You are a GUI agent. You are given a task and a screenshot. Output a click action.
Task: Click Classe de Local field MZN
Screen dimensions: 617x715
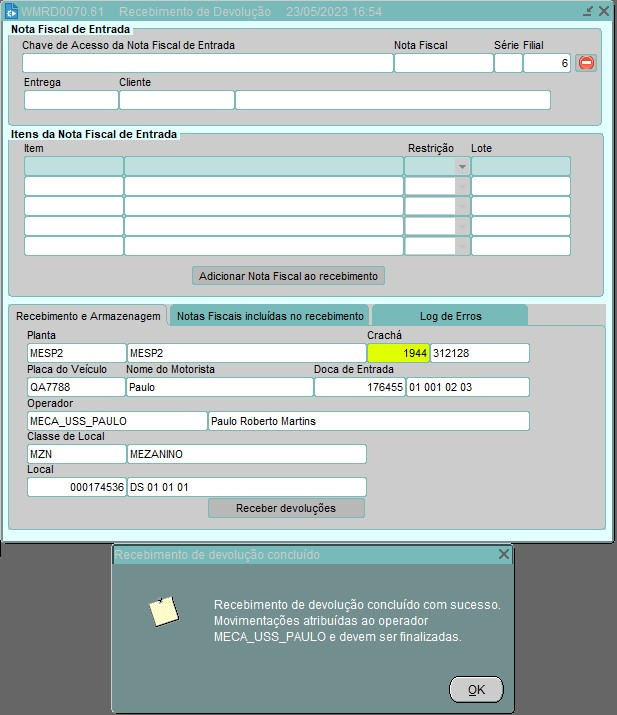pos(77,454)
